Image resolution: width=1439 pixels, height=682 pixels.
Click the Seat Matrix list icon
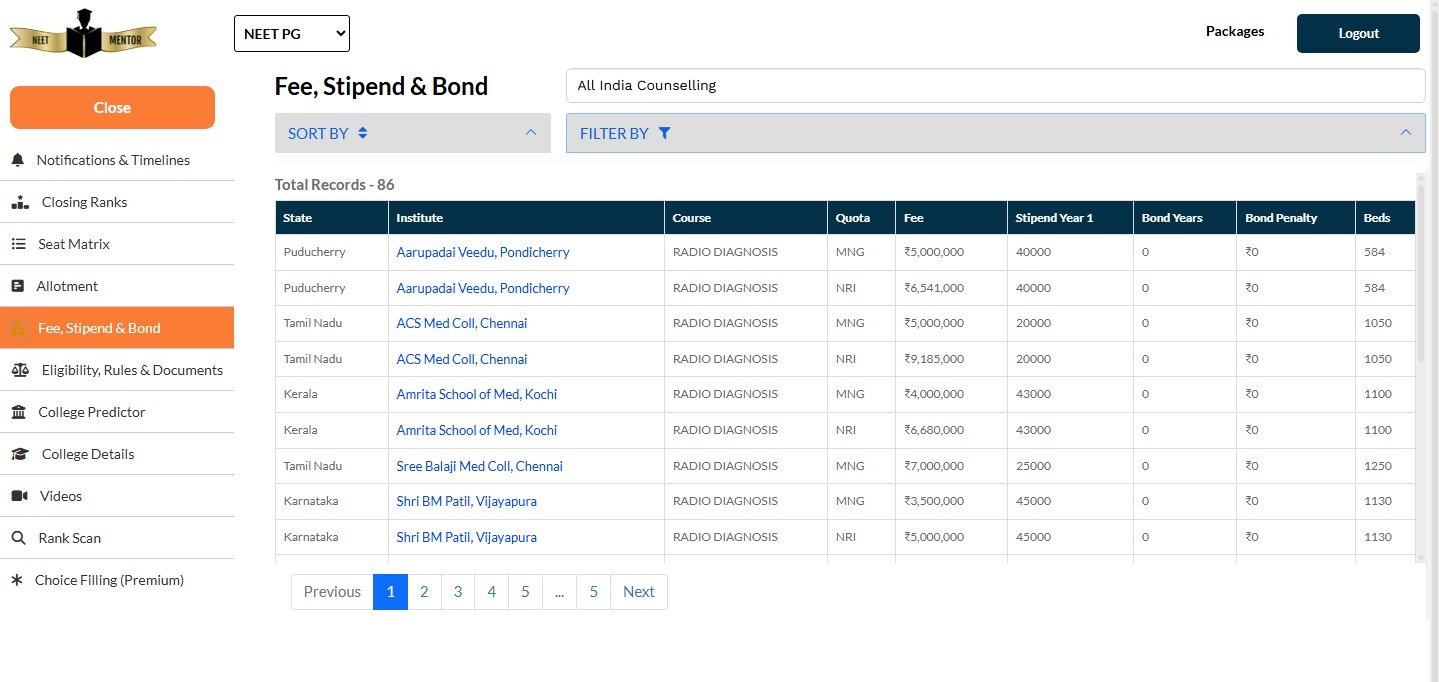(x=18, y=244)
